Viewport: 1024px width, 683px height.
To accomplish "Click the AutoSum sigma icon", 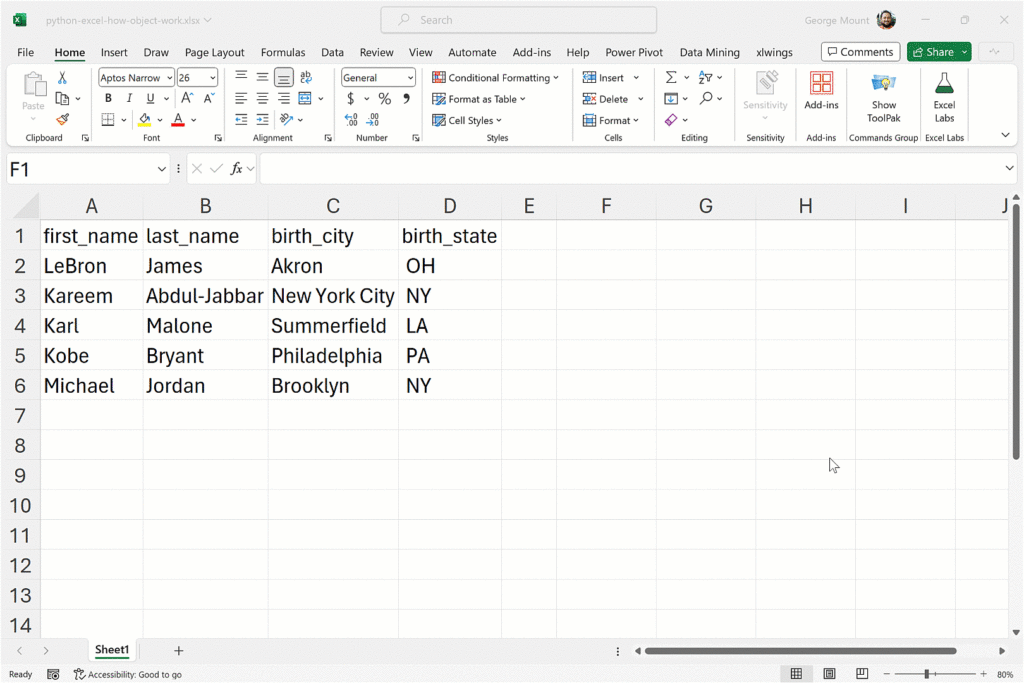I will tap(671, 77).
